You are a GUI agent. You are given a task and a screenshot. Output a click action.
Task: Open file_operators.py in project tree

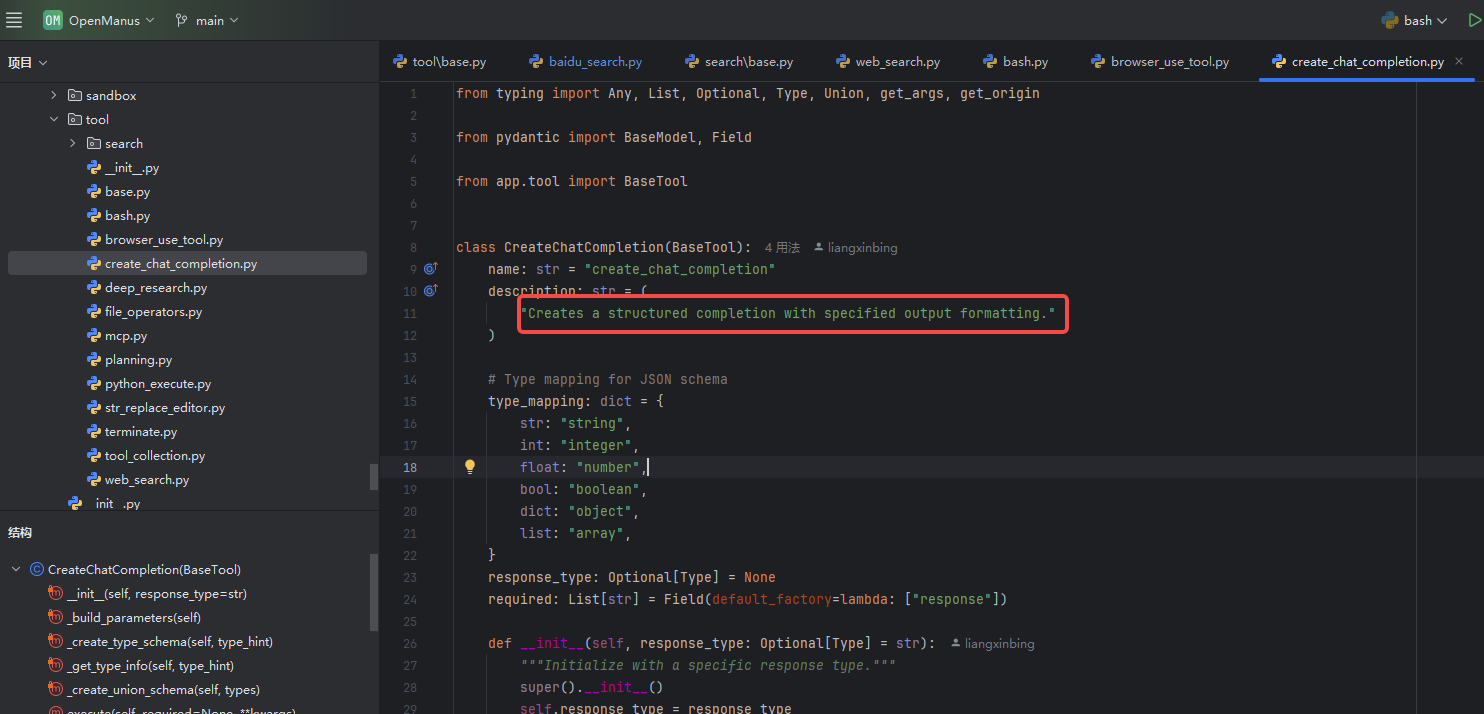pyautogui.click(x=153, y=312)
